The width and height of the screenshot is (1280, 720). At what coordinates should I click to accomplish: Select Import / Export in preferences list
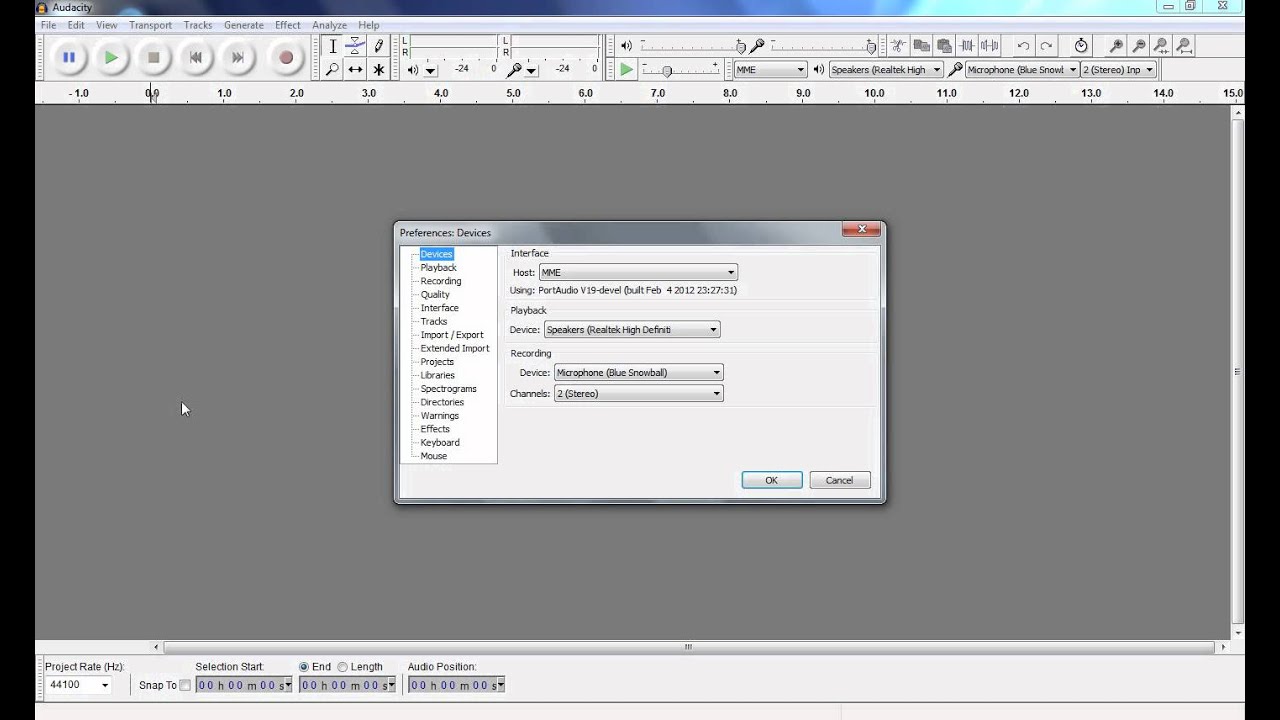tap(452, 335)
